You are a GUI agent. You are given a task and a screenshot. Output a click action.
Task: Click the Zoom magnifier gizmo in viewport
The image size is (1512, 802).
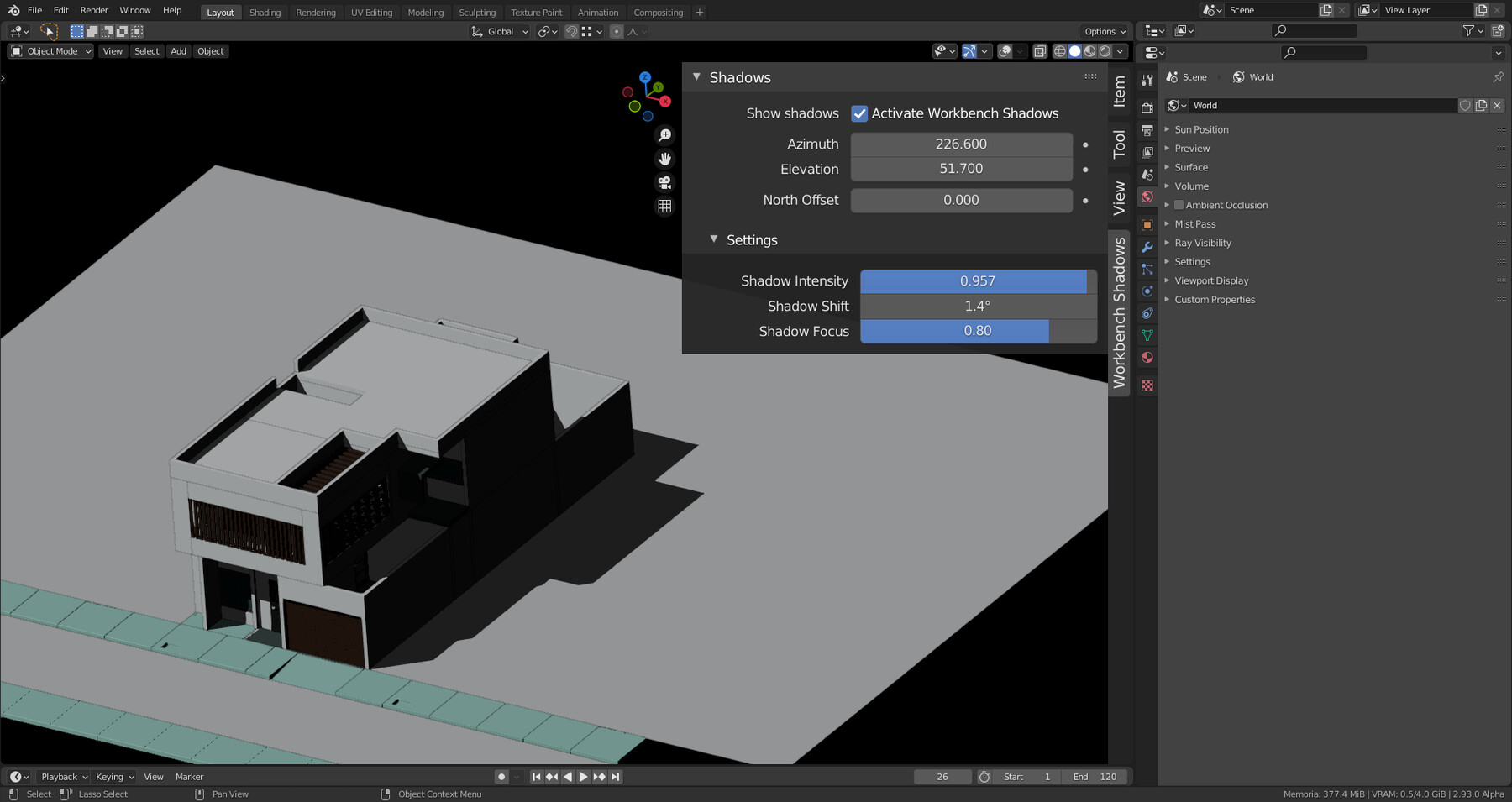tap(664, 134)
